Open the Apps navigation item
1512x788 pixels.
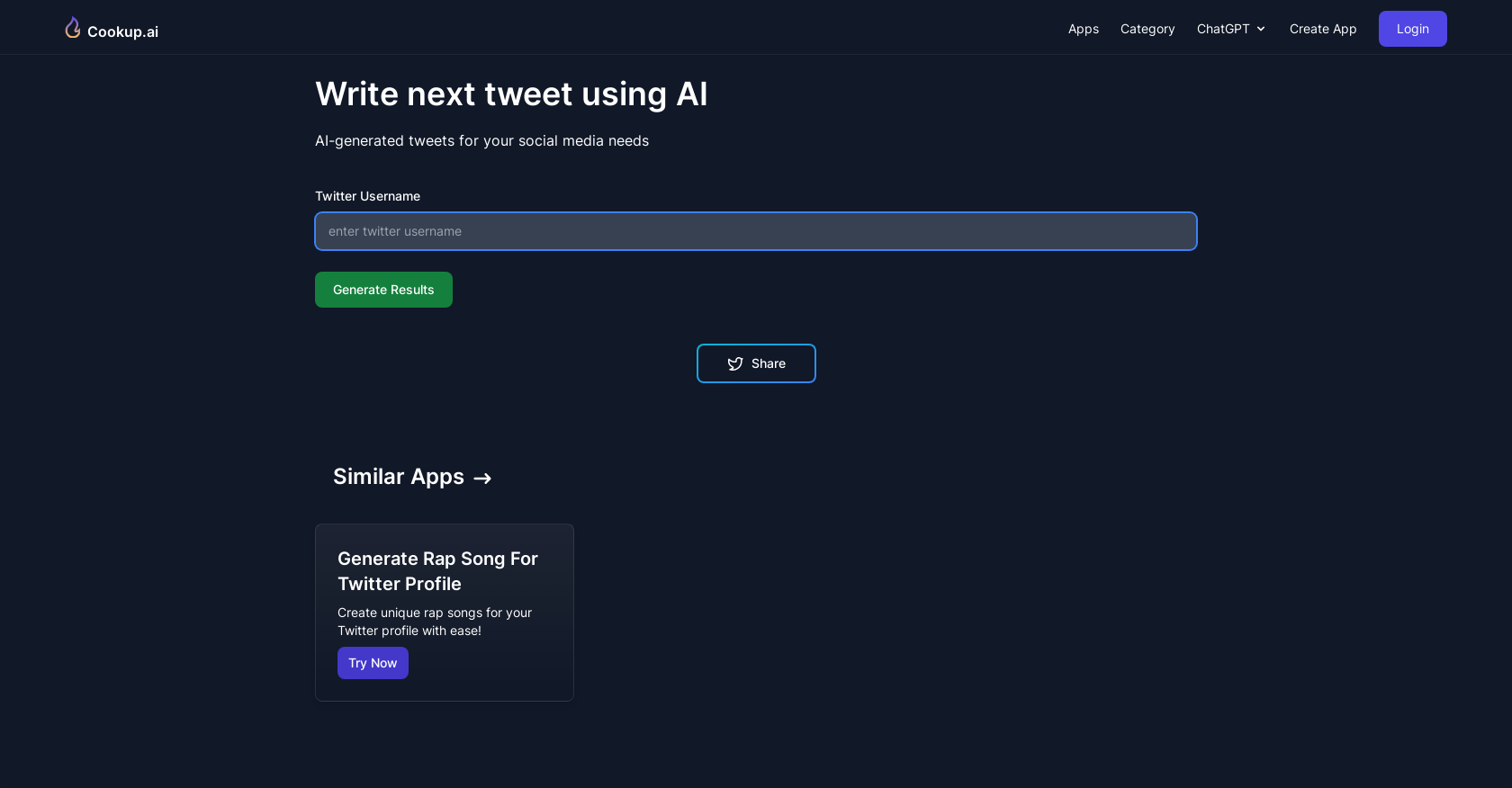click(1084, 29)
